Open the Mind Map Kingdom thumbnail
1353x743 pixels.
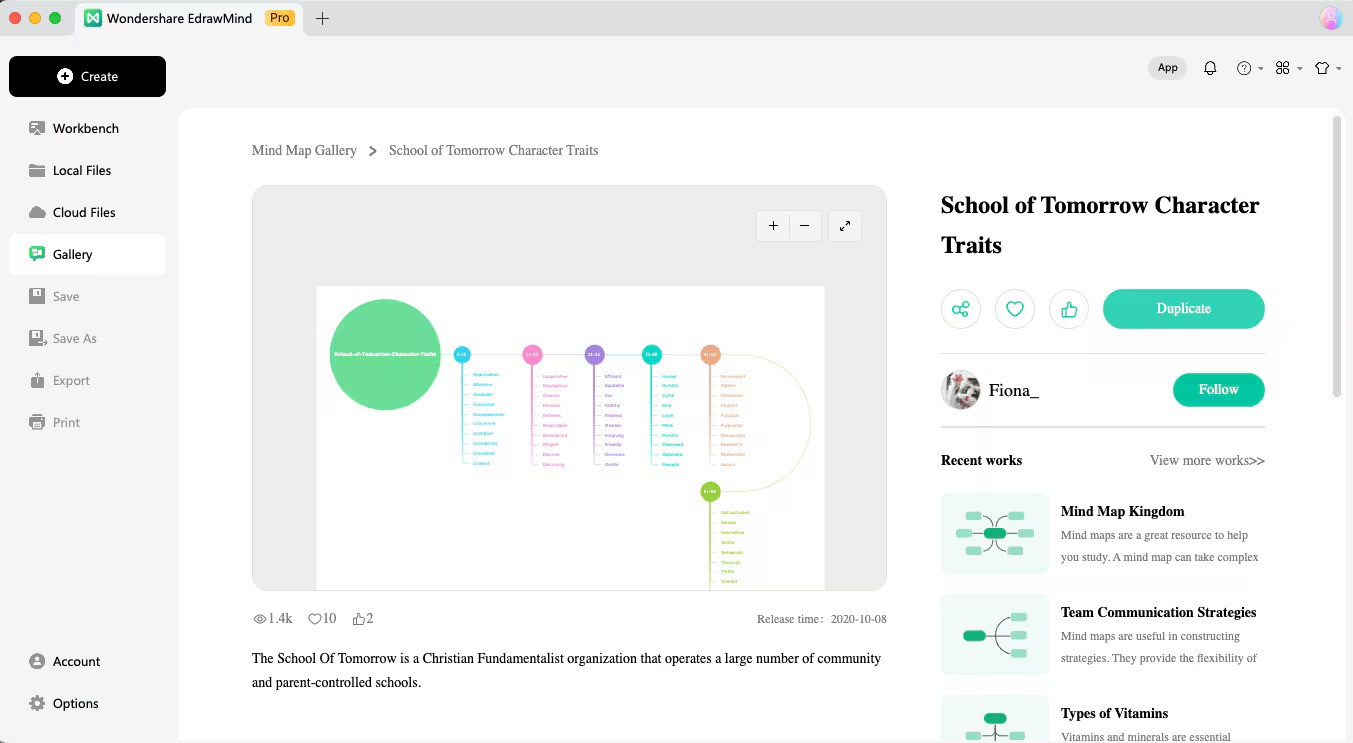click(995, 533)
